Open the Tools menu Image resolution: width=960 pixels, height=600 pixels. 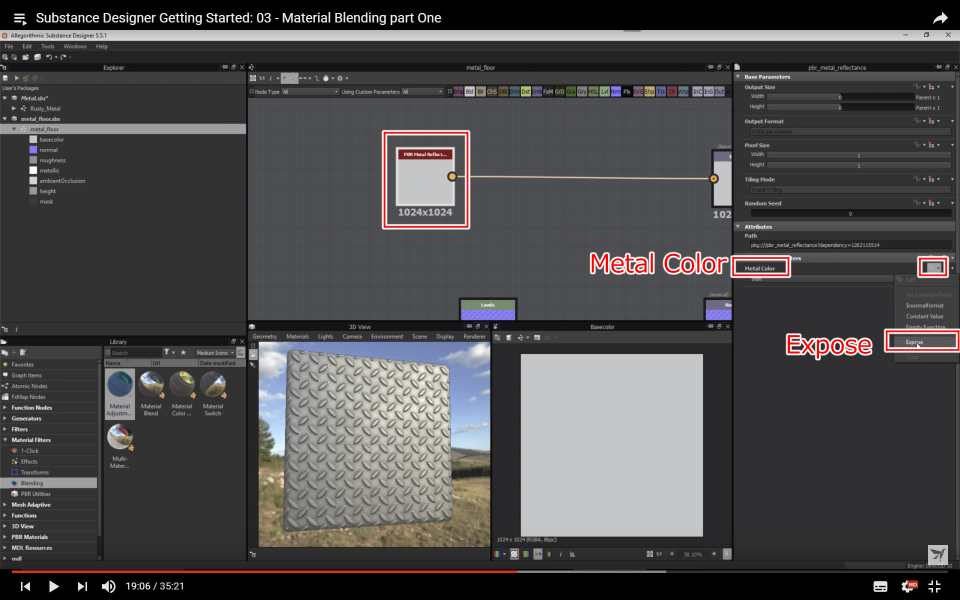pos(48,46)
